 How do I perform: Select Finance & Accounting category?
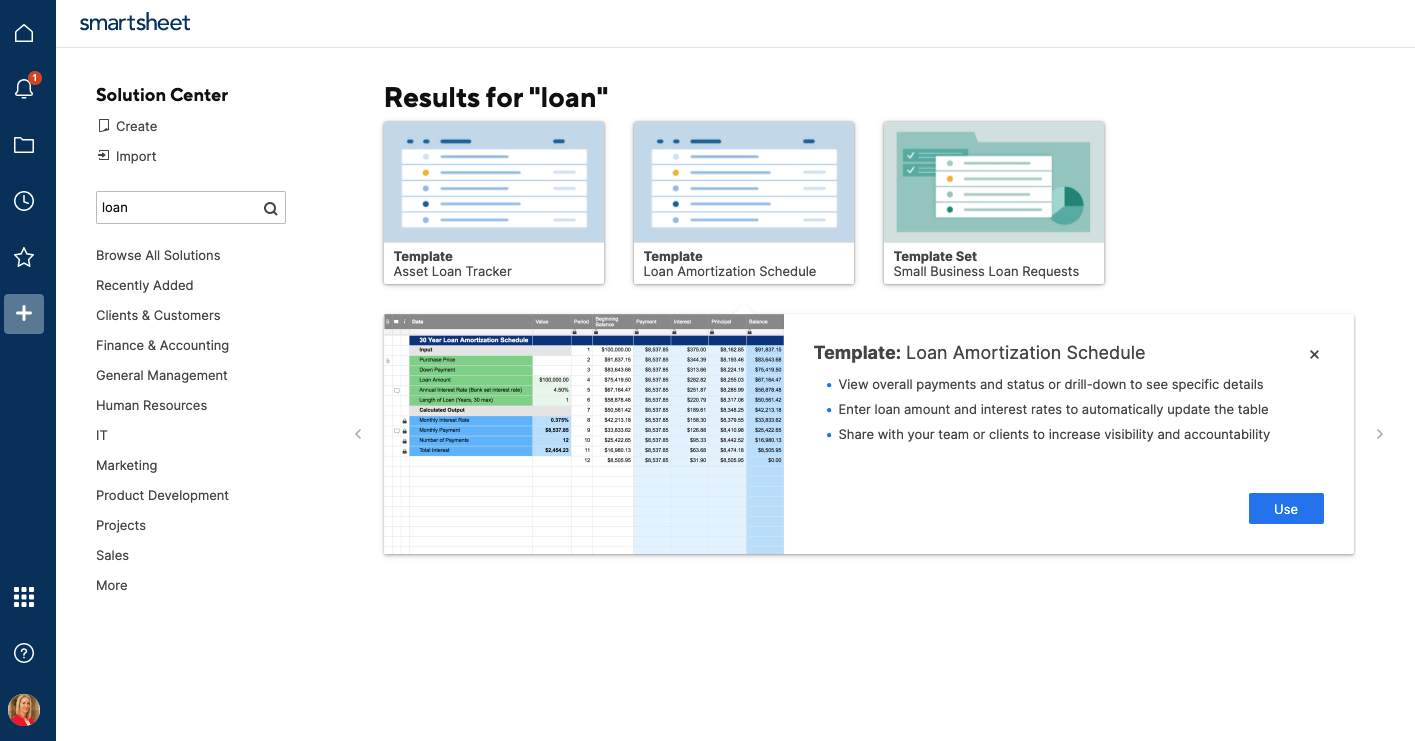[x=163, y=345]
